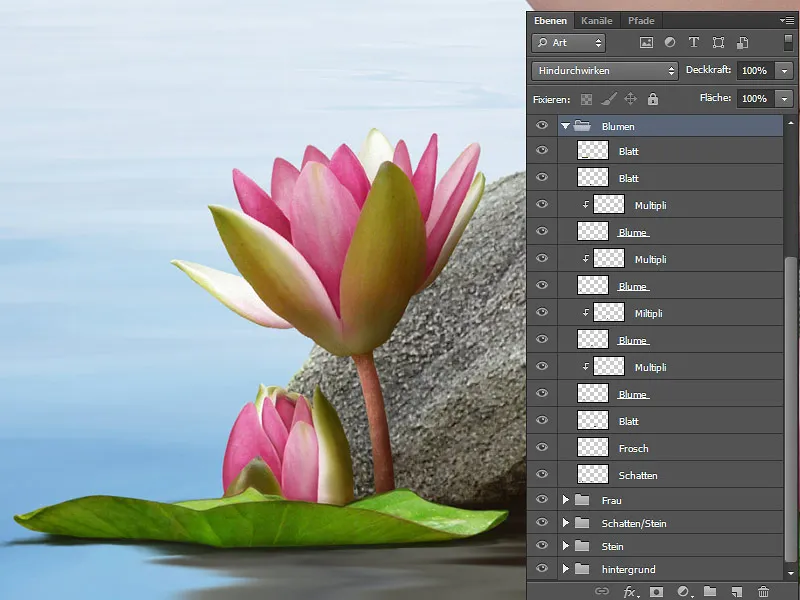
Task: Click the link layers icon
Action: [x=603, y=591]
